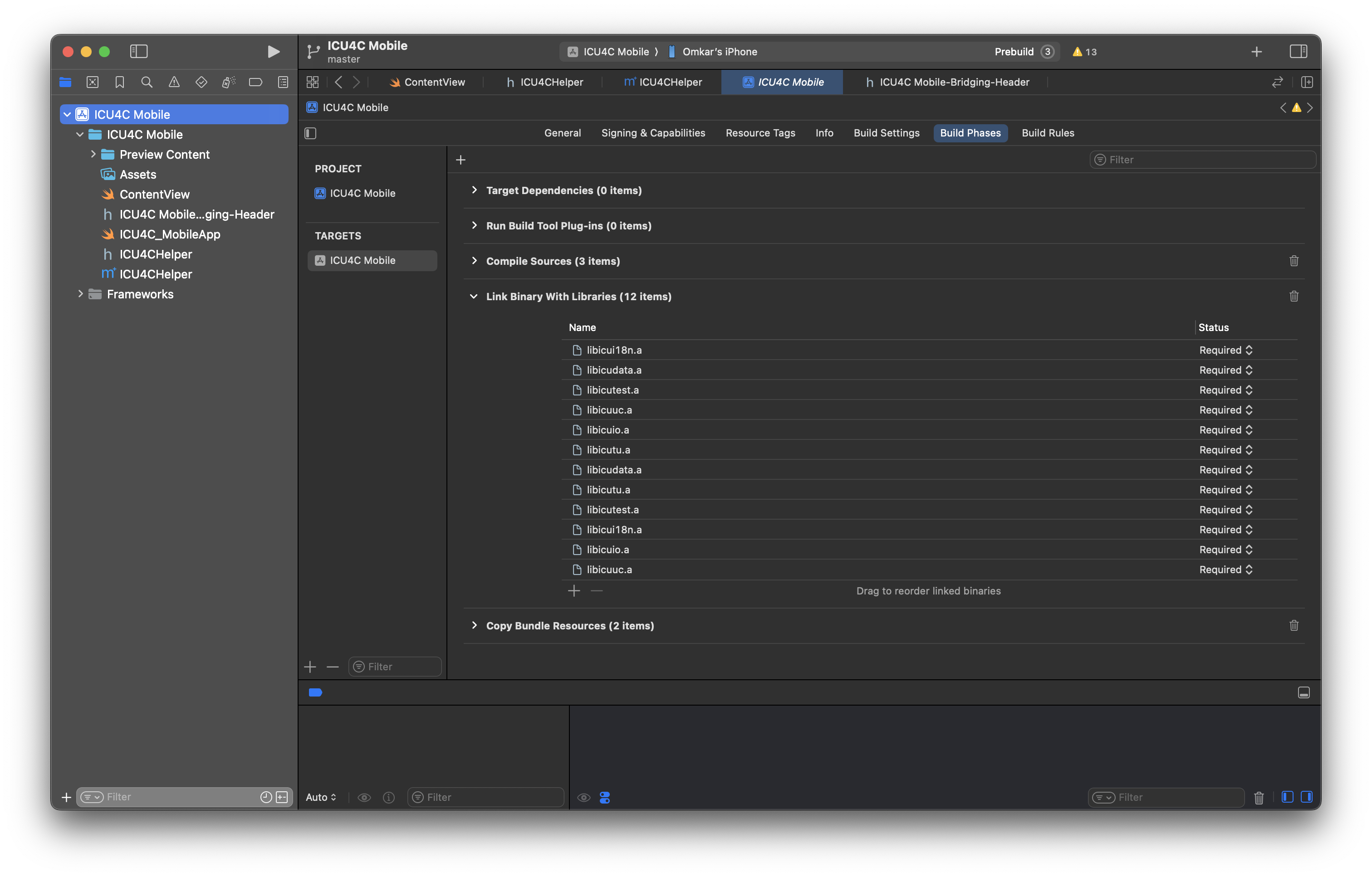The height and width of the screenshot is (877, 1372).
Task: Click the plus Library button in toolbar
Action: pos(1256,52)
